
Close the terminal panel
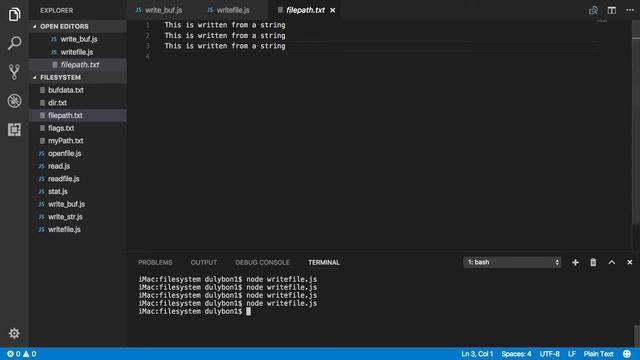[x=629, y=262]
